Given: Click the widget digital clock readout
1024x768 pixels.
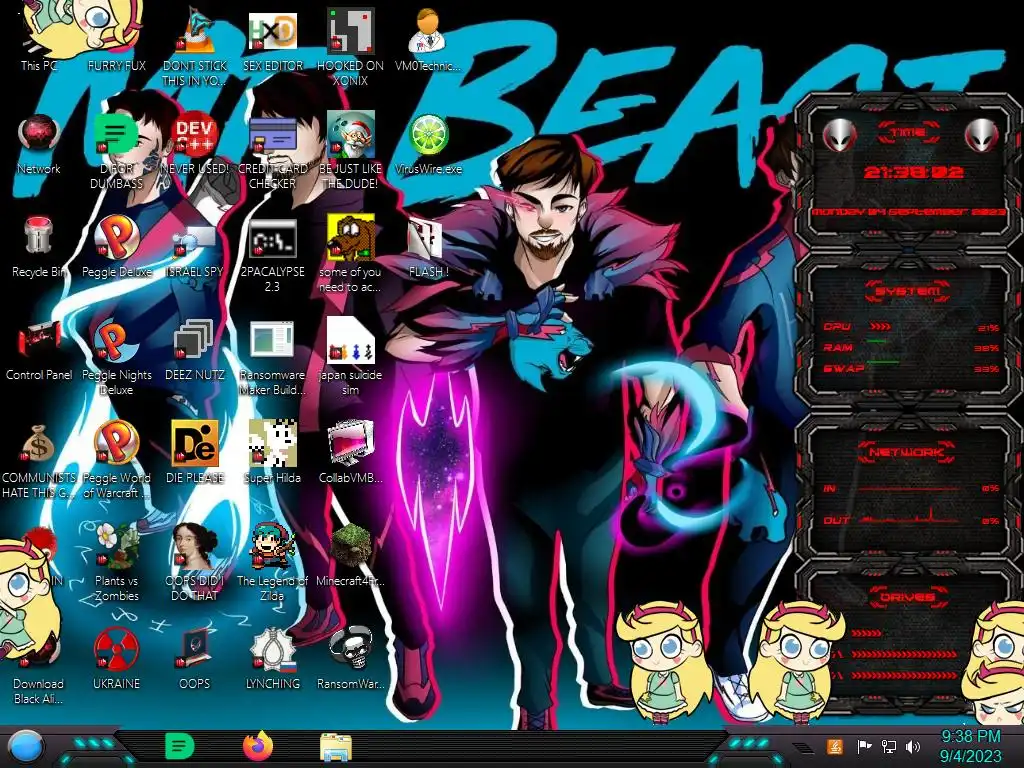Looking at the screenshot, I should pyautogui.click(x=913, y=172).
